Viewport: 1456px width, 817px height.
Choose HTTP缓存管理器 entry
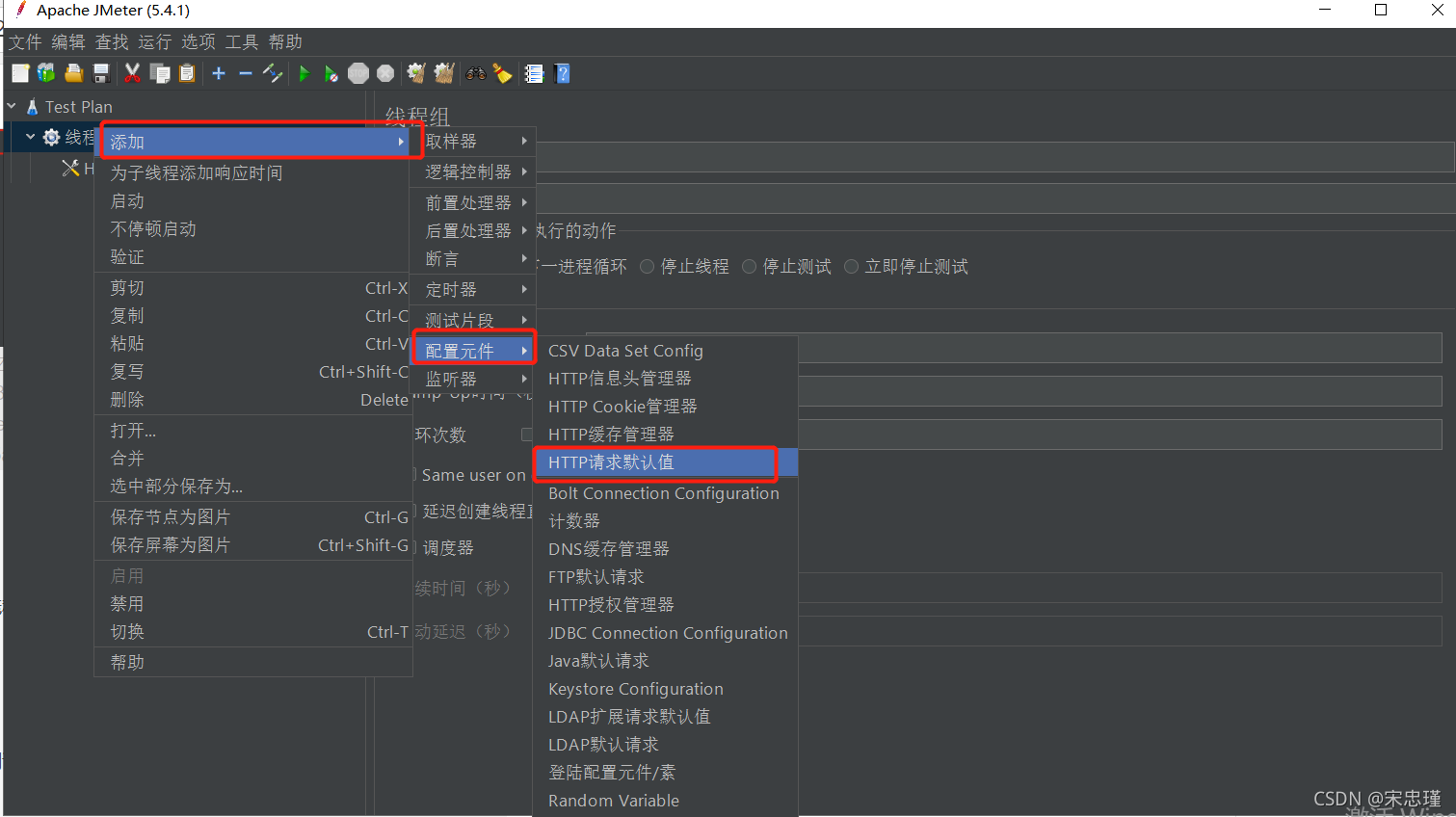pyautogui.click(x=665, y=435)
